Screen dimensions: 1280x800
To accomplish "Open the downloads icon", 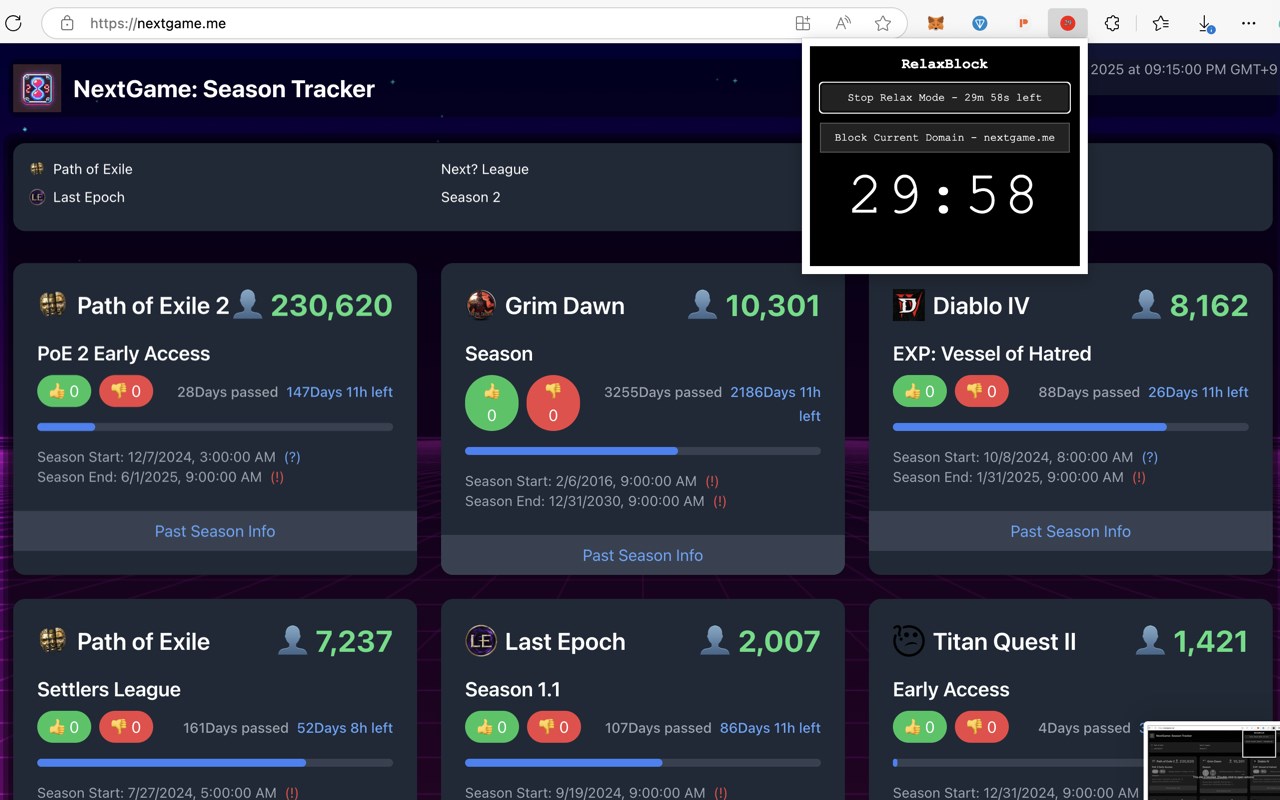I will click(1206, 23).
